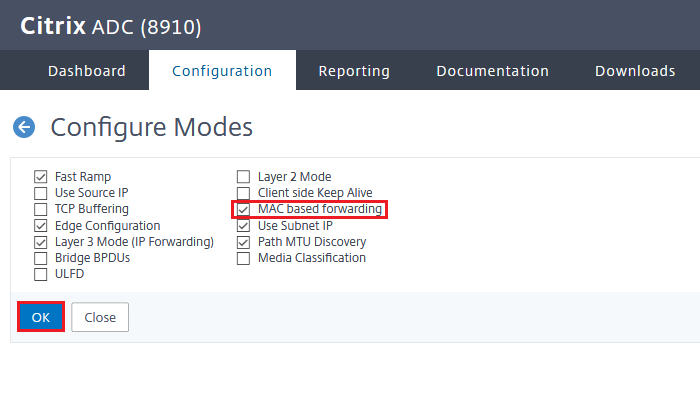Disable Path MTU Discovery checkbox
This screenshot has width=700, height=400.
tap(243, 242)
